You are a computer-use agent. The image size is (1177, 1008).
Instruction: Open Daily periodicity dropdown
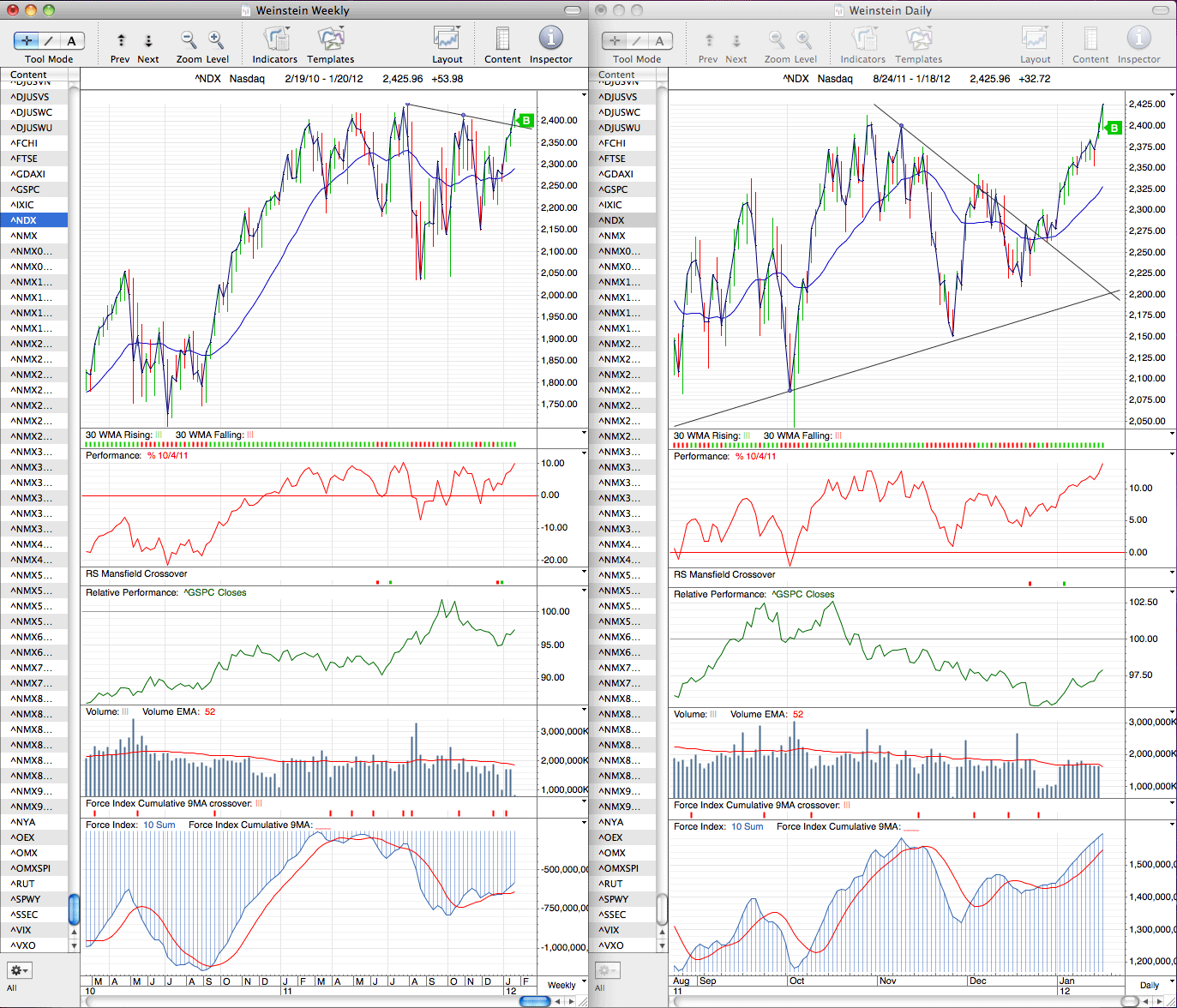point(1152,985)
